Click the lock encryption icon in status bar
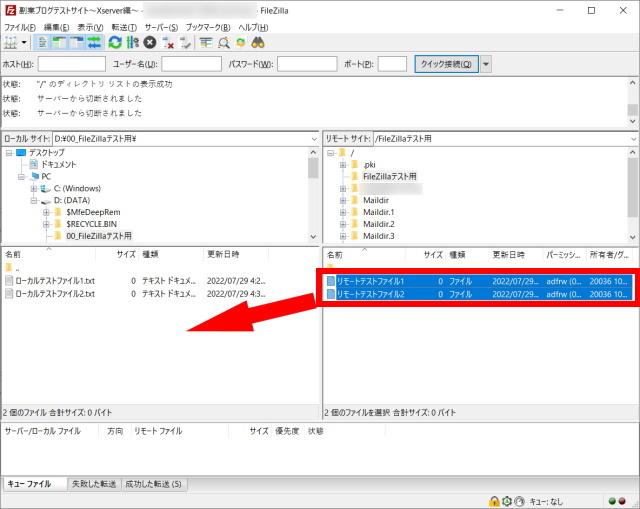Screen dimensions: 640x509 point(494,500)
